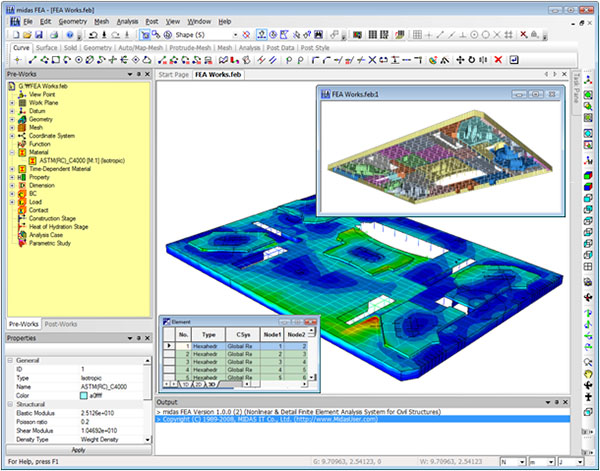Screen dimensions: 600x471
Task: Open the length unit m dropdown
Action: click(x=551, y=462)
